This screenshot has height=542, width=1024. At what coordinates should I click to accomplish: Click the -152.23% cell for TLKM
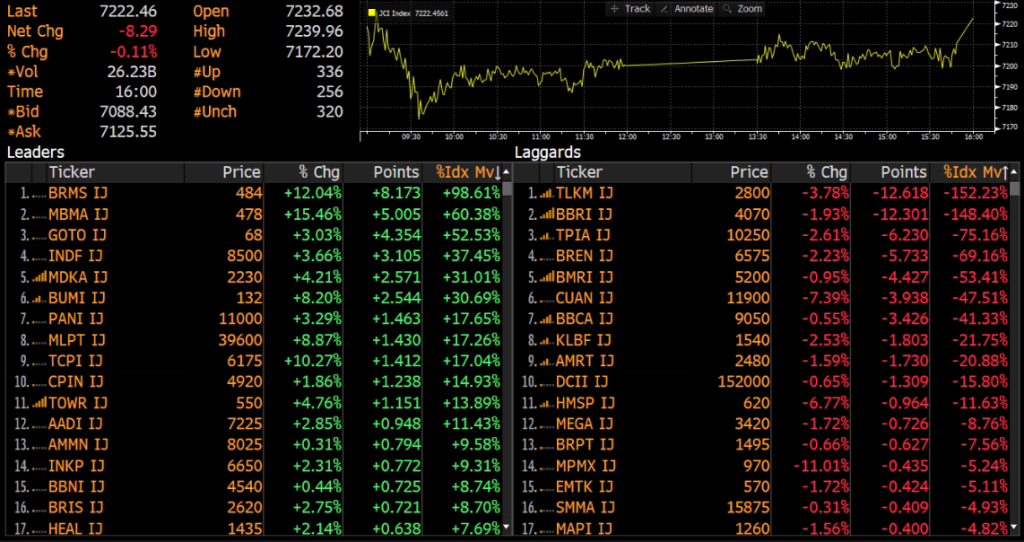974,193
